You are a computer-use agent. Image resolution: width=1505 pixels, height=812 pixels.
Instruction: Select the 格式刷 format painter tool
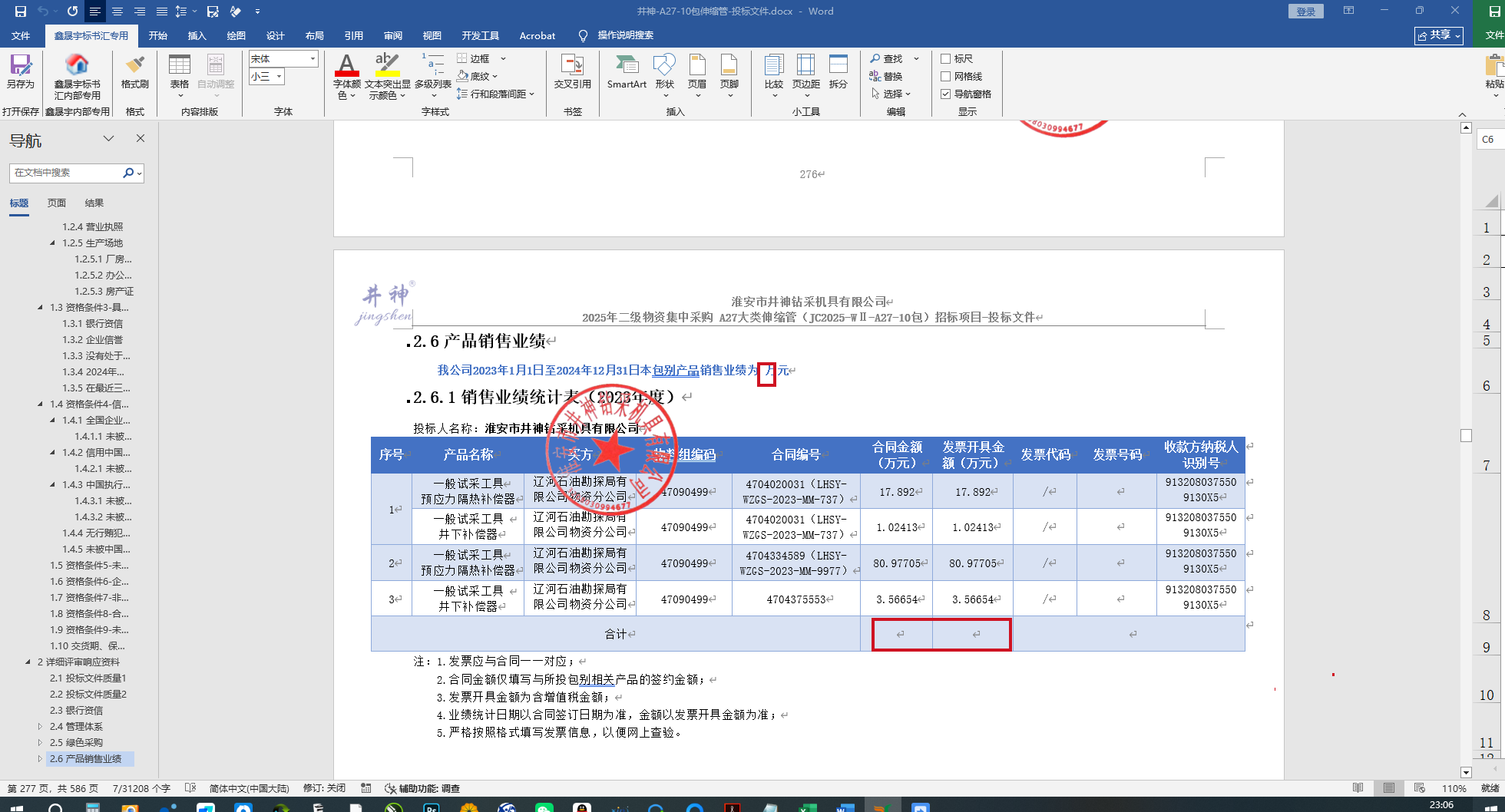pos(135,71)
